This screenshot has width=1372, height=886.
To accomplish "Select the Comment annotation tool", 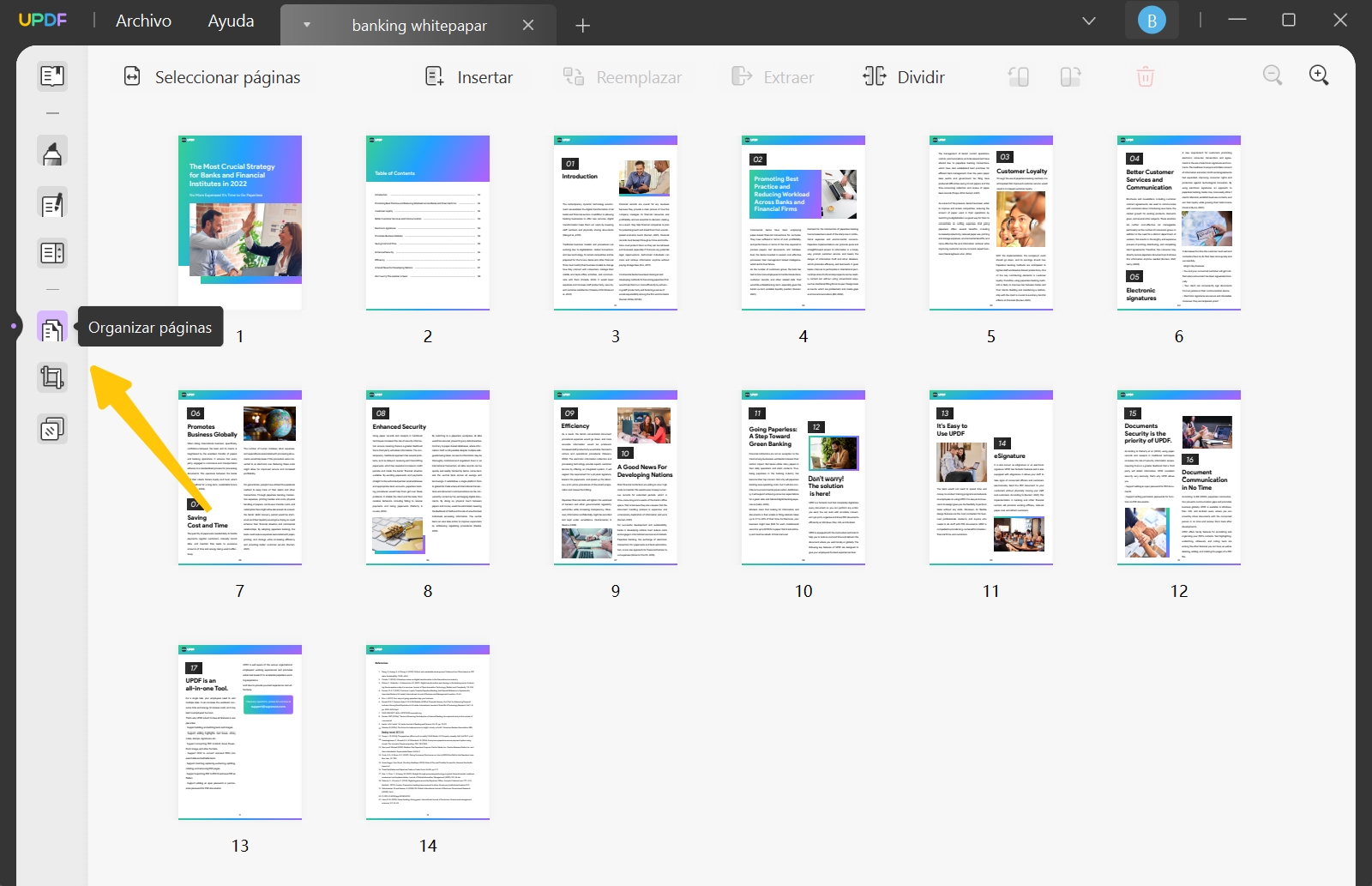I will pyautogui.click(x=51, y=151).
